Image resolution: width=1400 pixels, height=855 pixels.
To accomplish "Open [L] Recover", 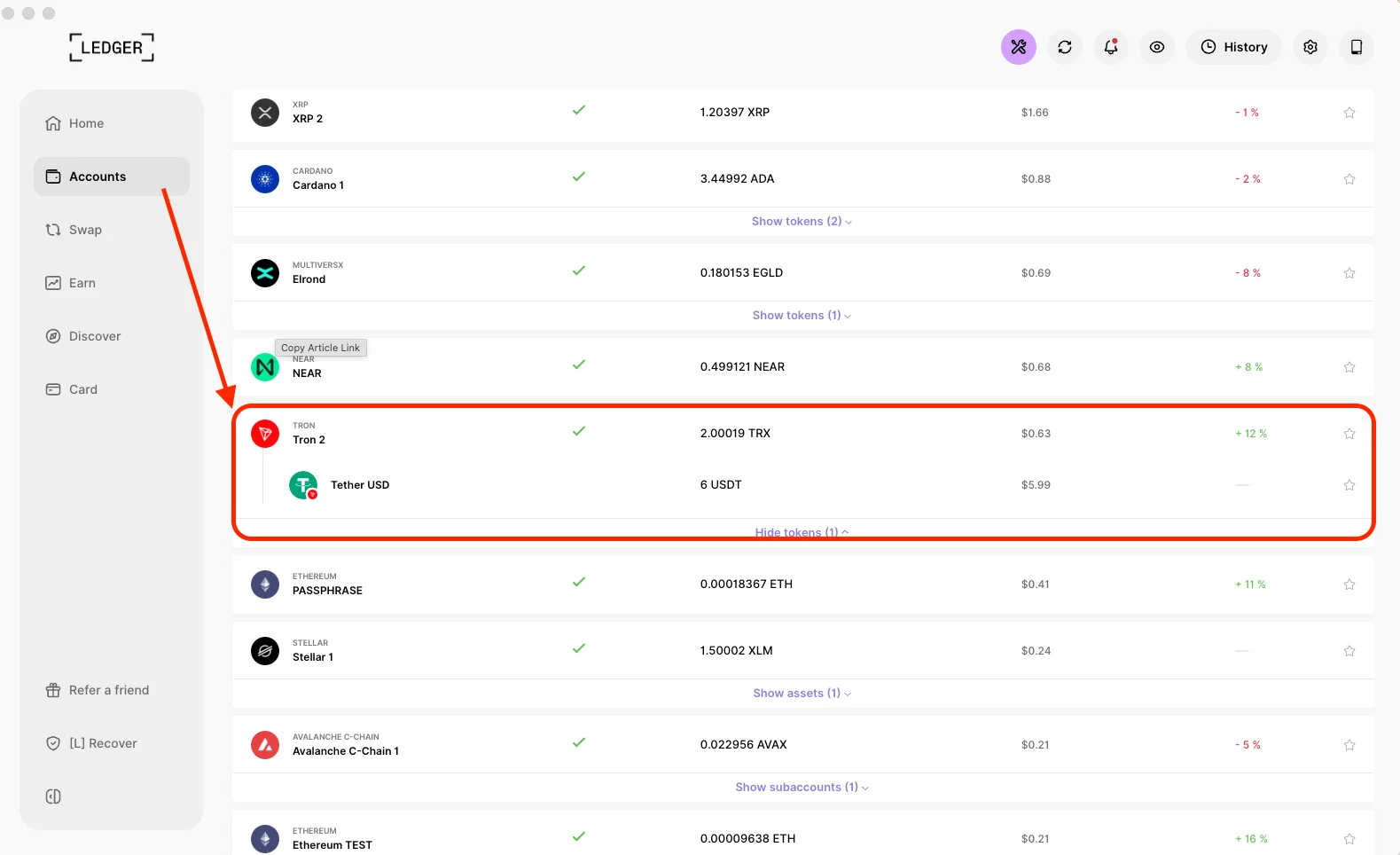I will [112, 743].
